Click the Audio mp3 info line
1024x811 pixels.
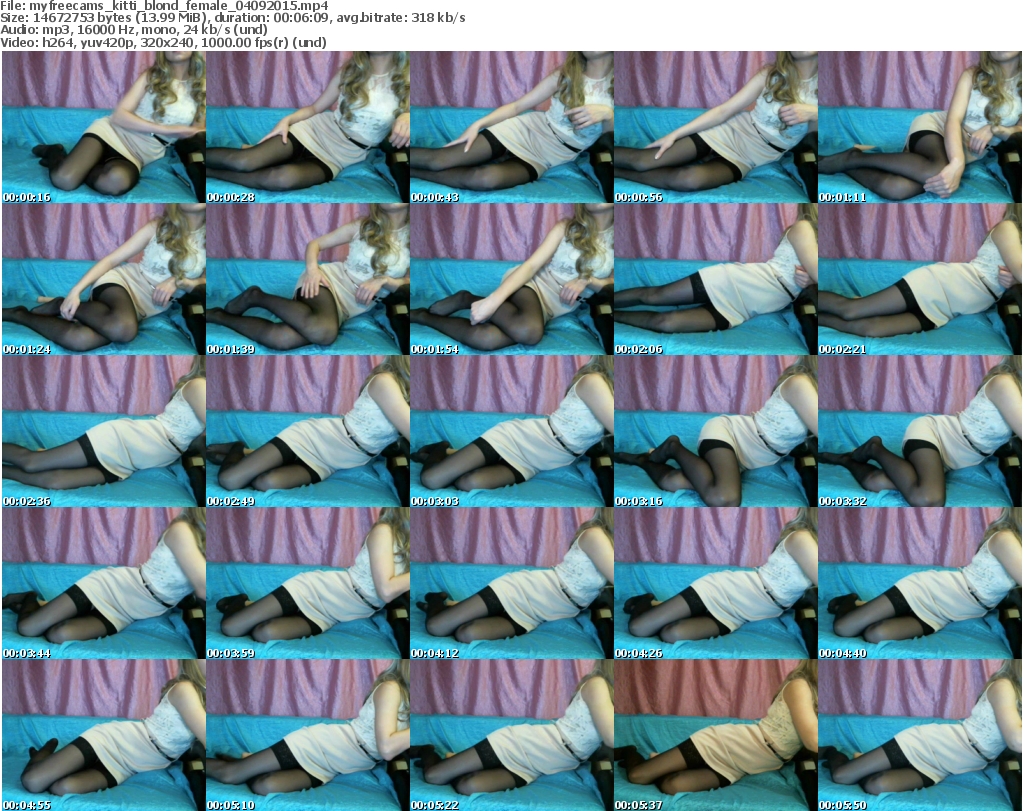[135, 30]
